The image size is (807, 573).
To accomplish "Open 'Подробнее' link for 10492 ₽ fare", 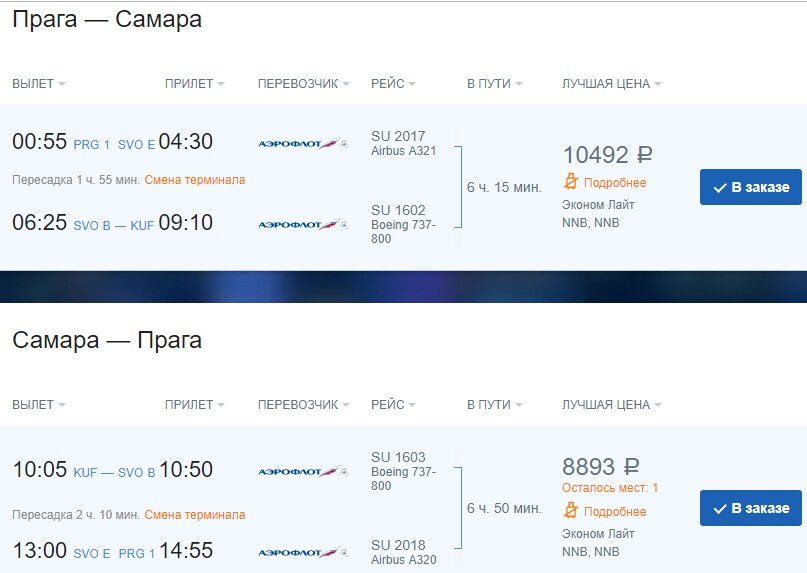I will click(615, 183).
